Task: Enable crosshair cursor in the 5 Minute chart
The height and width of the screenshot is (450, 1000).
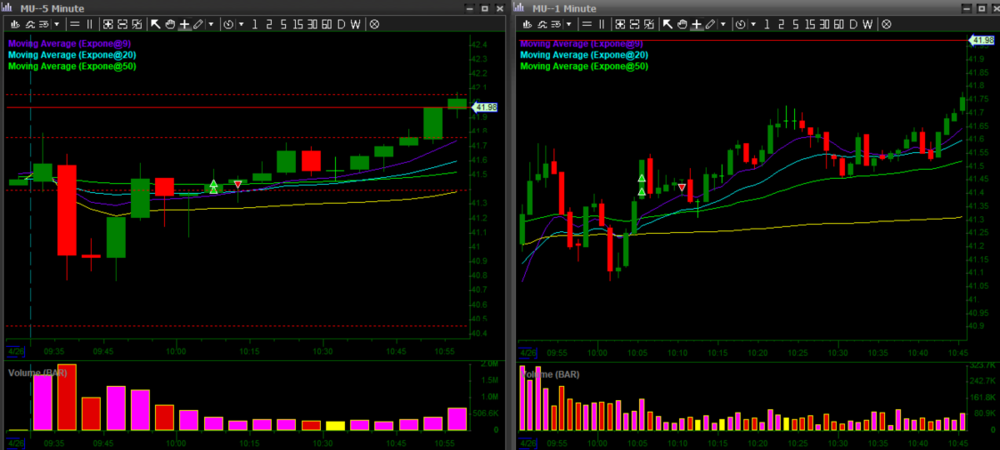Action: (x=184, y=24)
